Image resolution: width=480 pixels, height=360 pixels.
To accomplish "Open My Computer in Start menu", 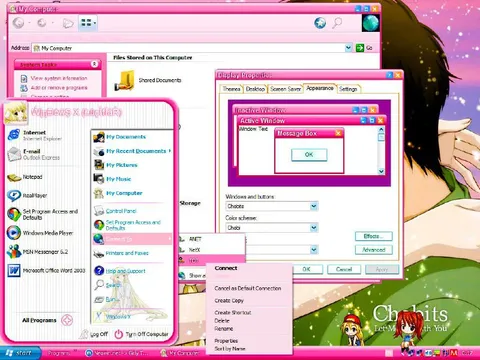I will pyautogui.click(x=118, y=193).
